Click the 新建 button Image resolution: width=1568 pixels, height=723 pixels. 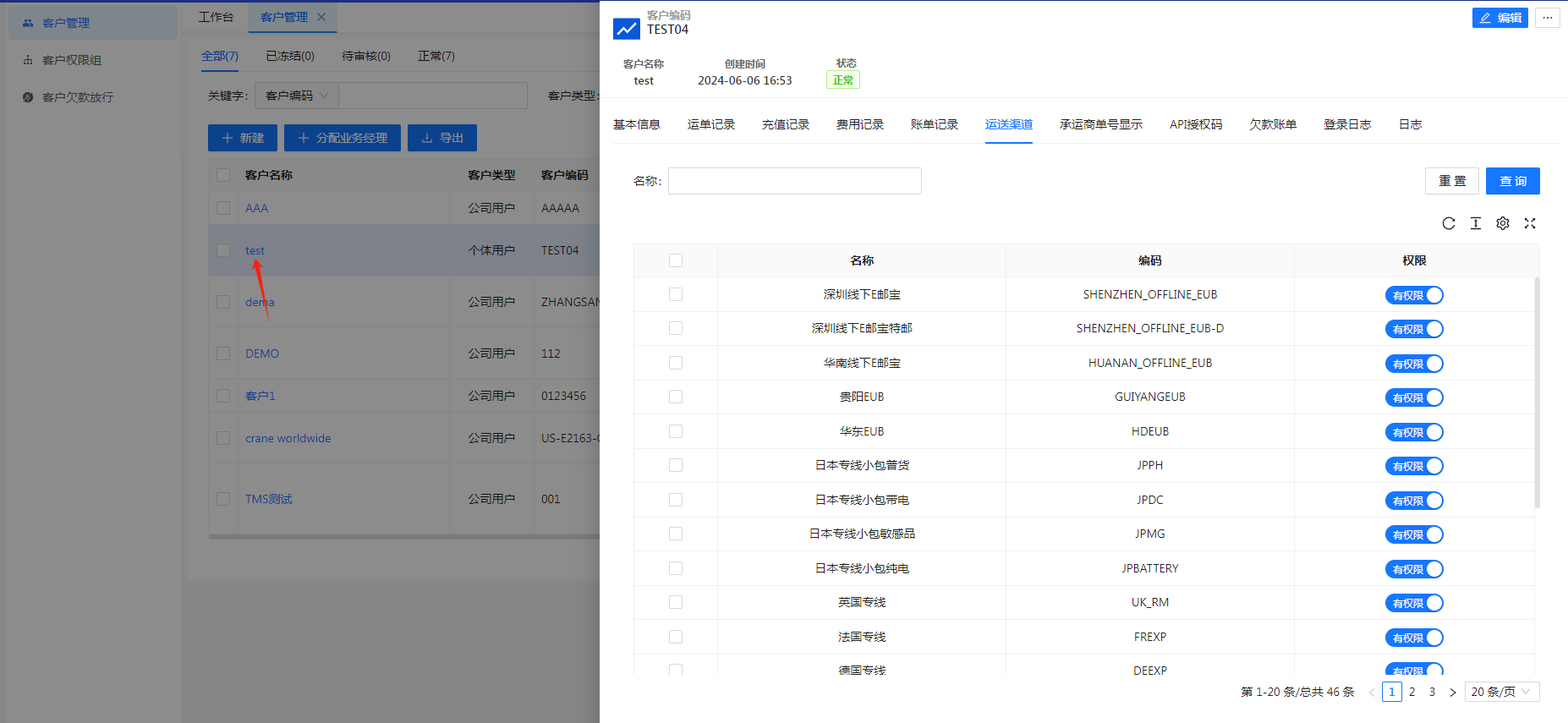pyautogui.click(x=243, y=138)
